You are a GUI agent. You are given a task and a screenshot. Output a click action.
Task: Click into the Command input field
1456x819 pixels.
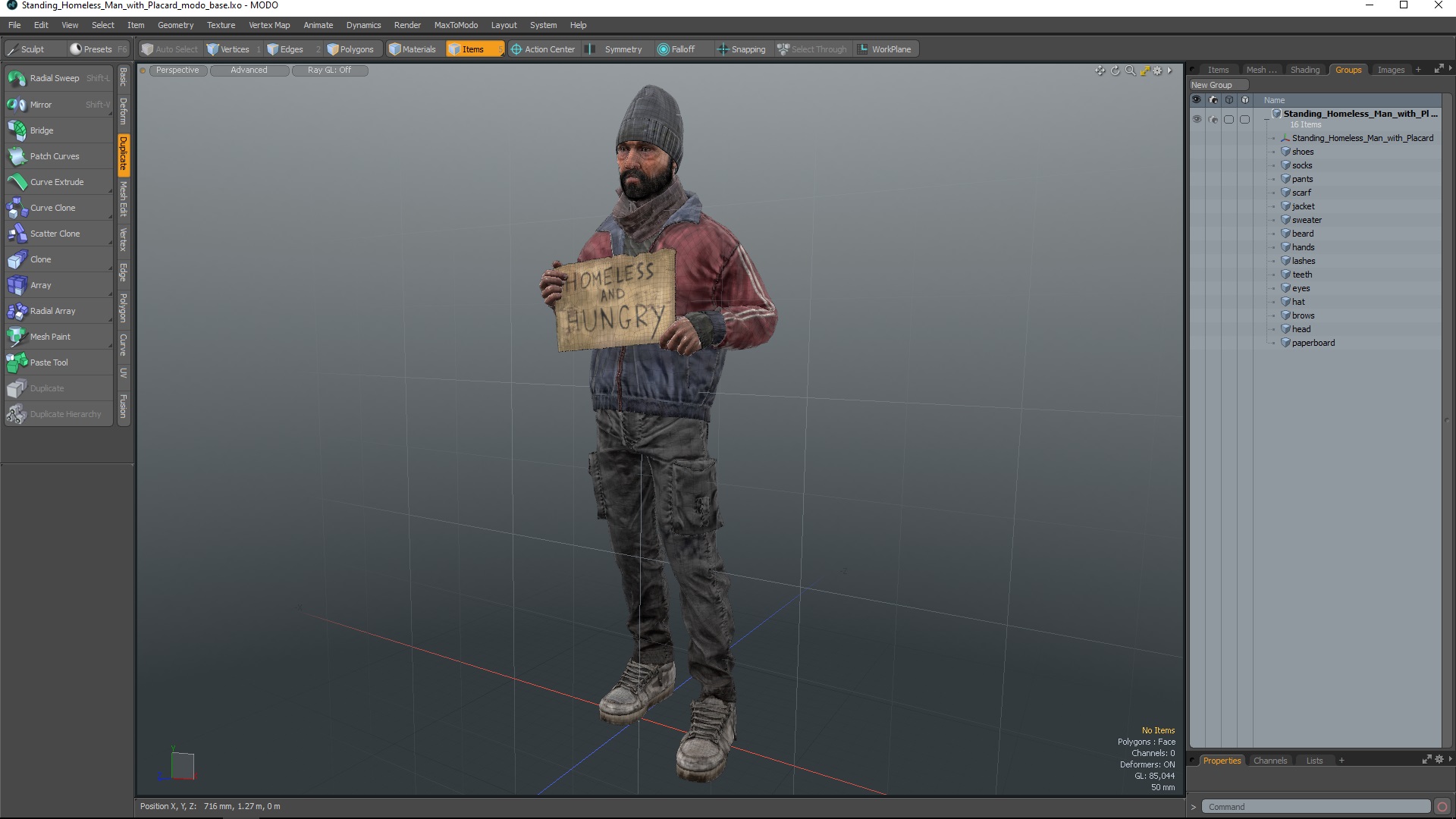(x=1316, y=807)
